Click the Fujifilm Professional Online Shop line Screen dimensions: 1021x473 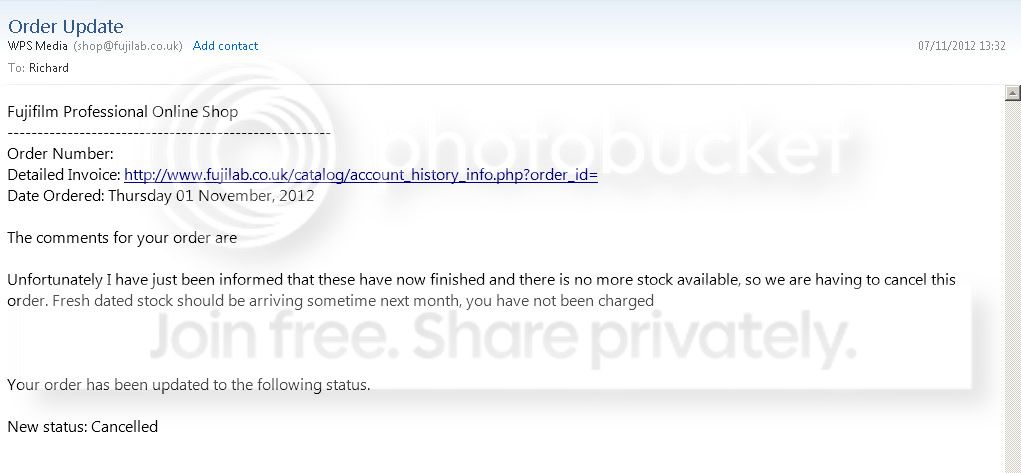pos(122,112)
